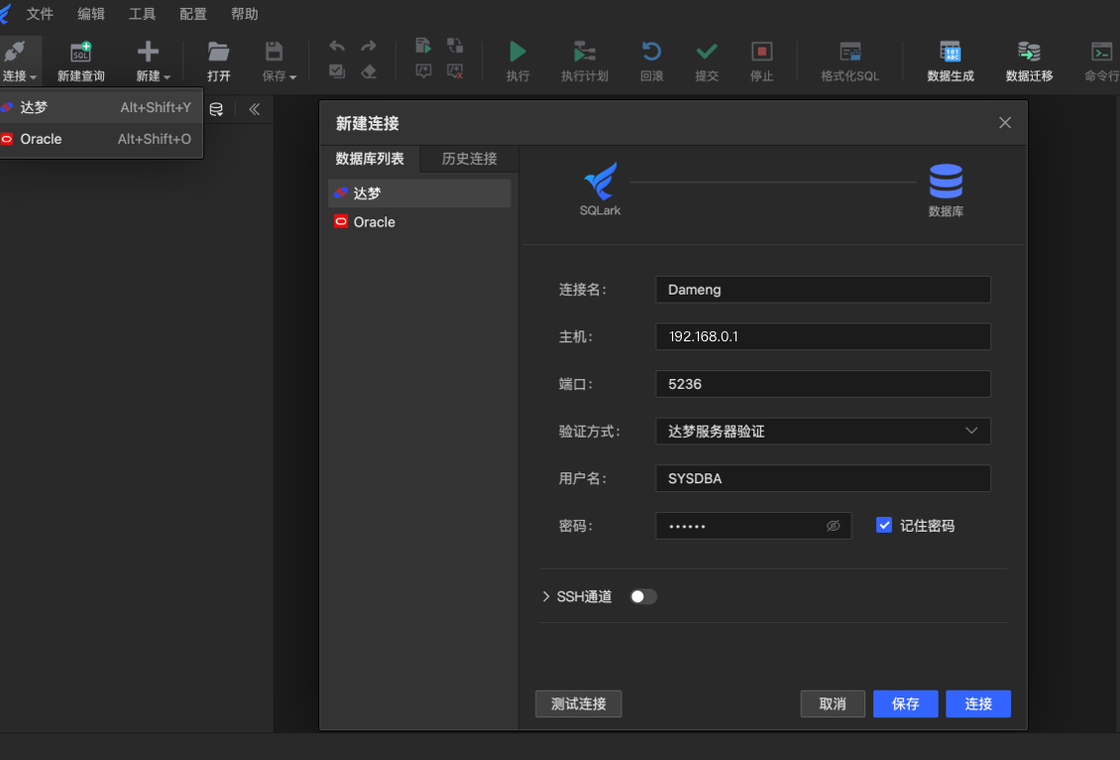1120x760 pixels.
Task: Open the 编辑 menu
Action: point(91,14)
